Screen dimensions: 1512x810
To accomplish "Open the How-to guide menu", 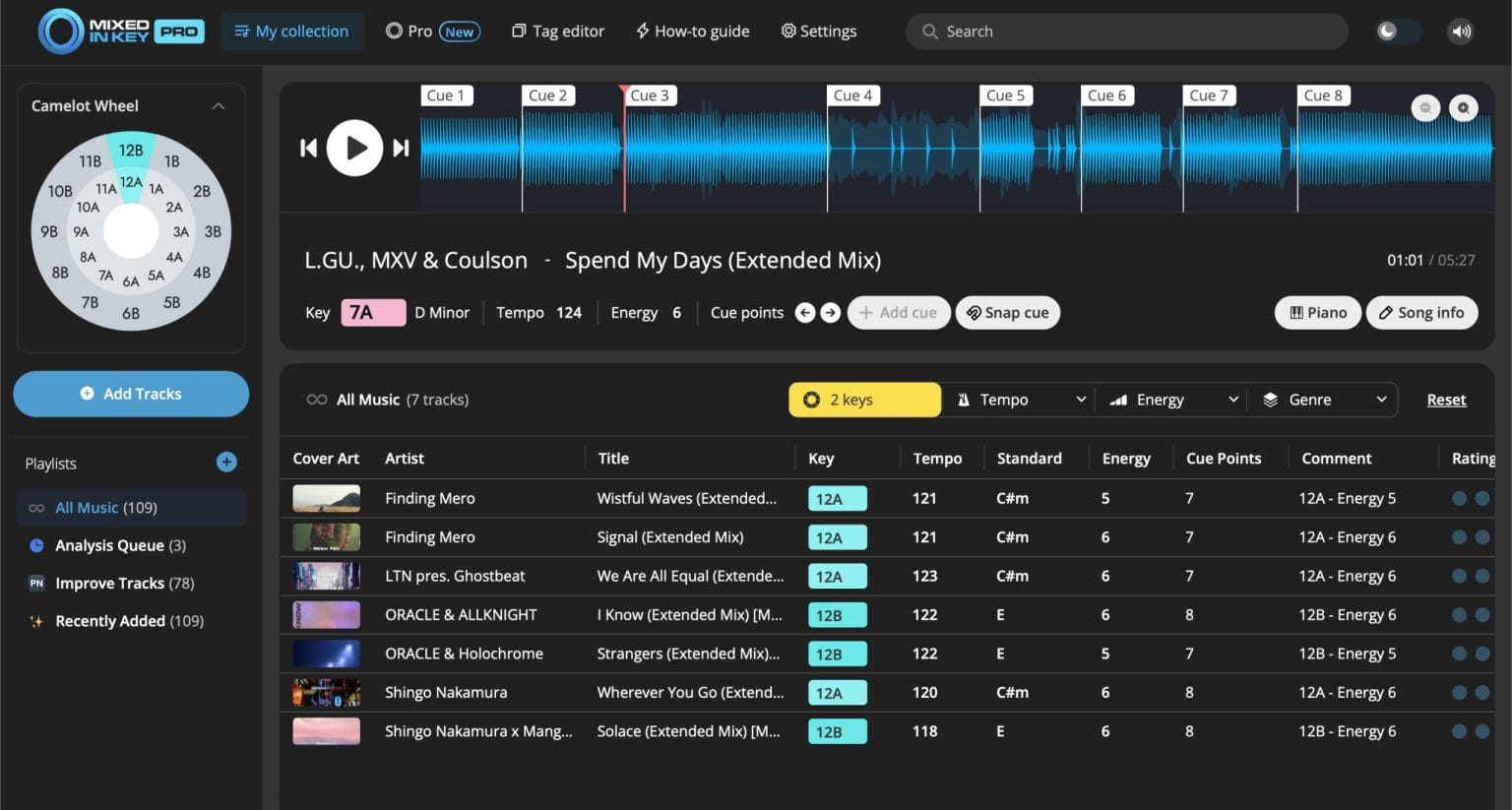I will [692, 31].
